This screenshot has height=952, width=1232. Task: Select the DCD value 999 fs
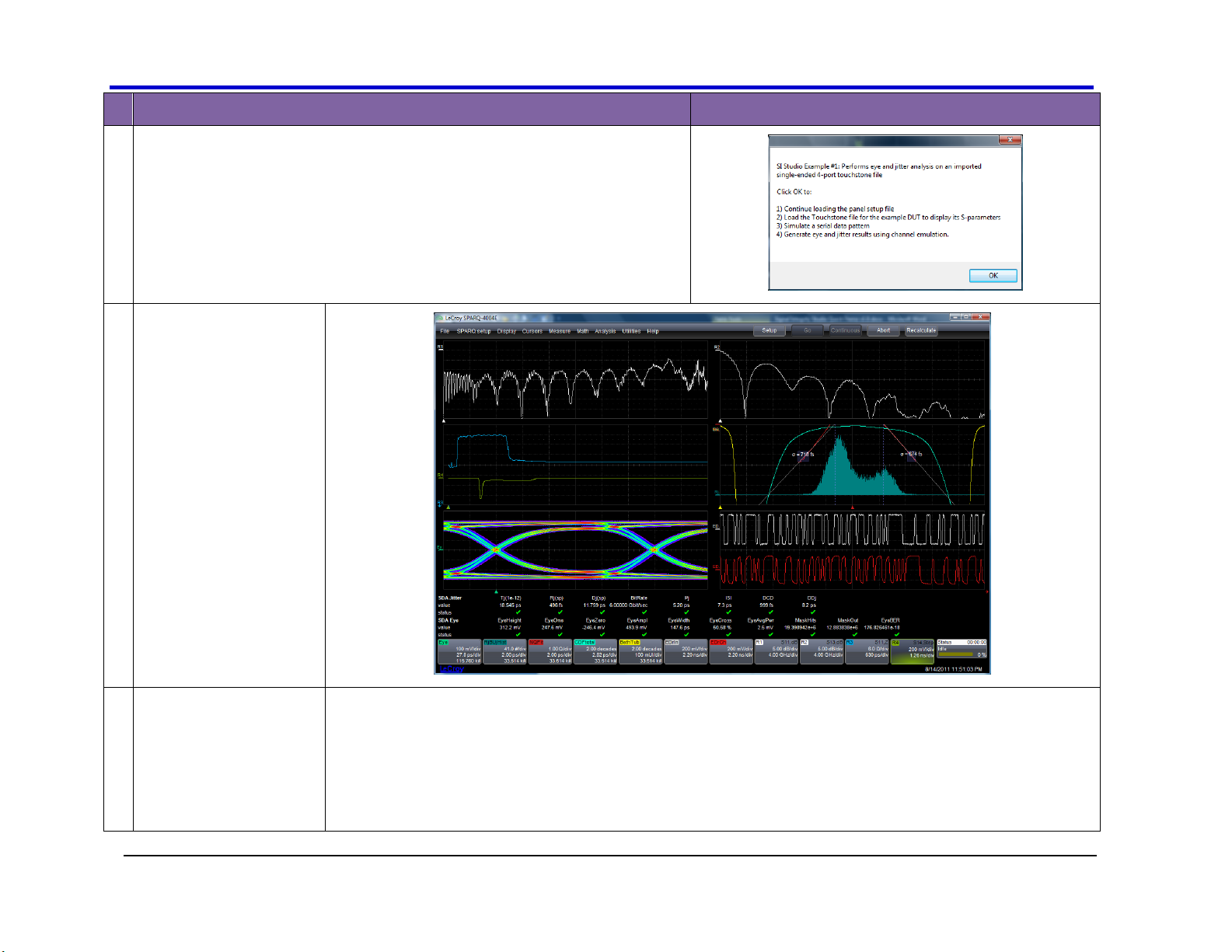coord(766,605)
